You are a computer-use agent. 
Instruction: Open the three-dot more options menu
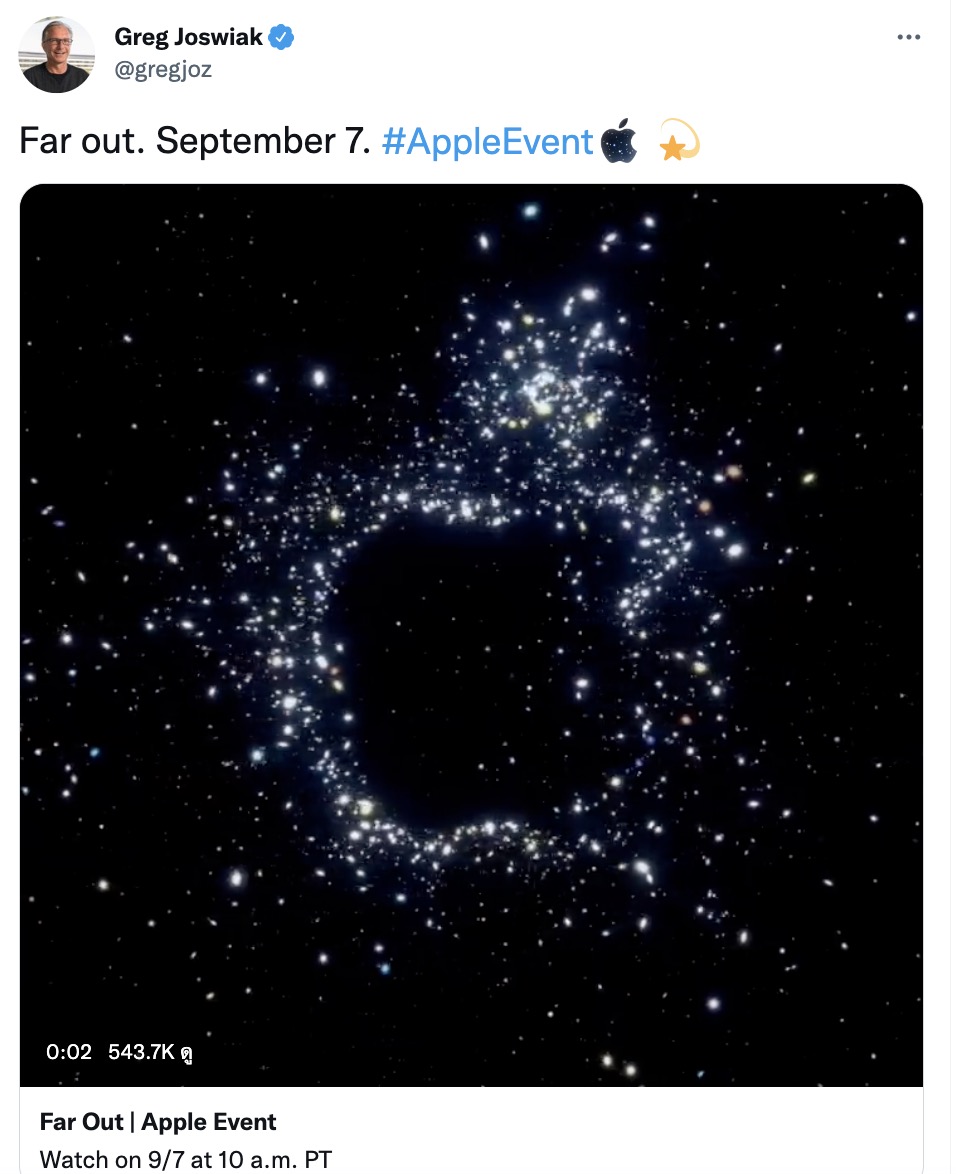[908, 37]
